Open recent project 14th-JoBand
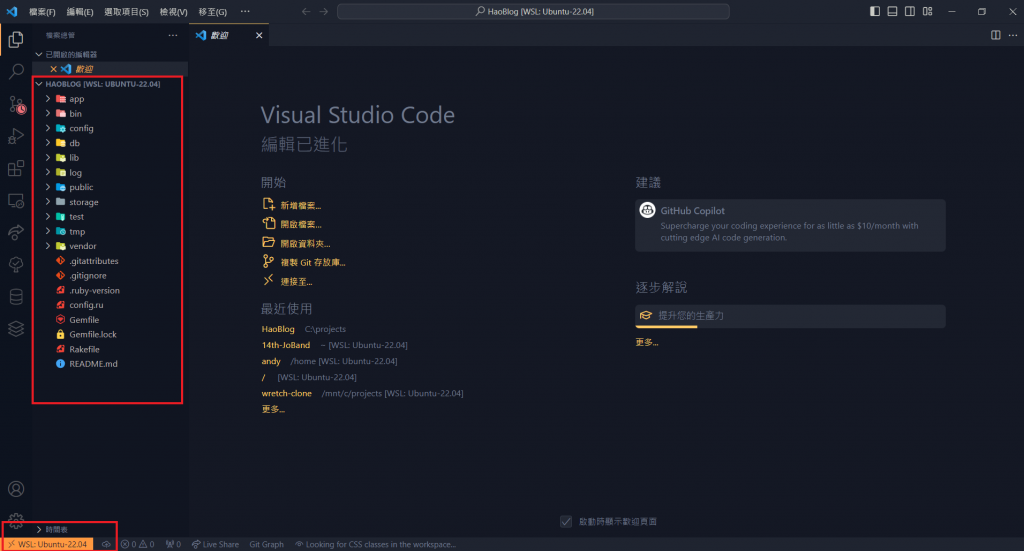This screenshot has height=551, width=1024. [285, 345]
